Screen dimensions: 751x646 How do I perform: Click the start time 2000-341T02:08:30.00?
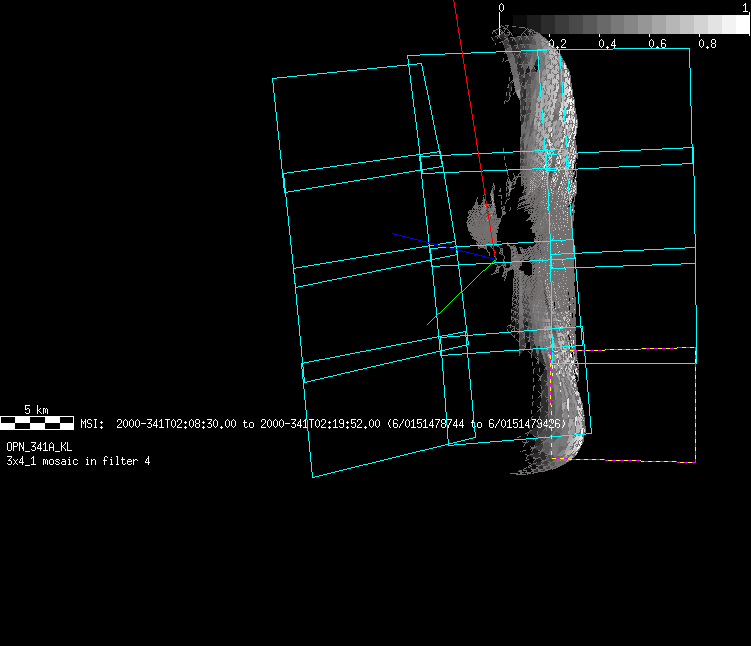(x=176, y=424)
